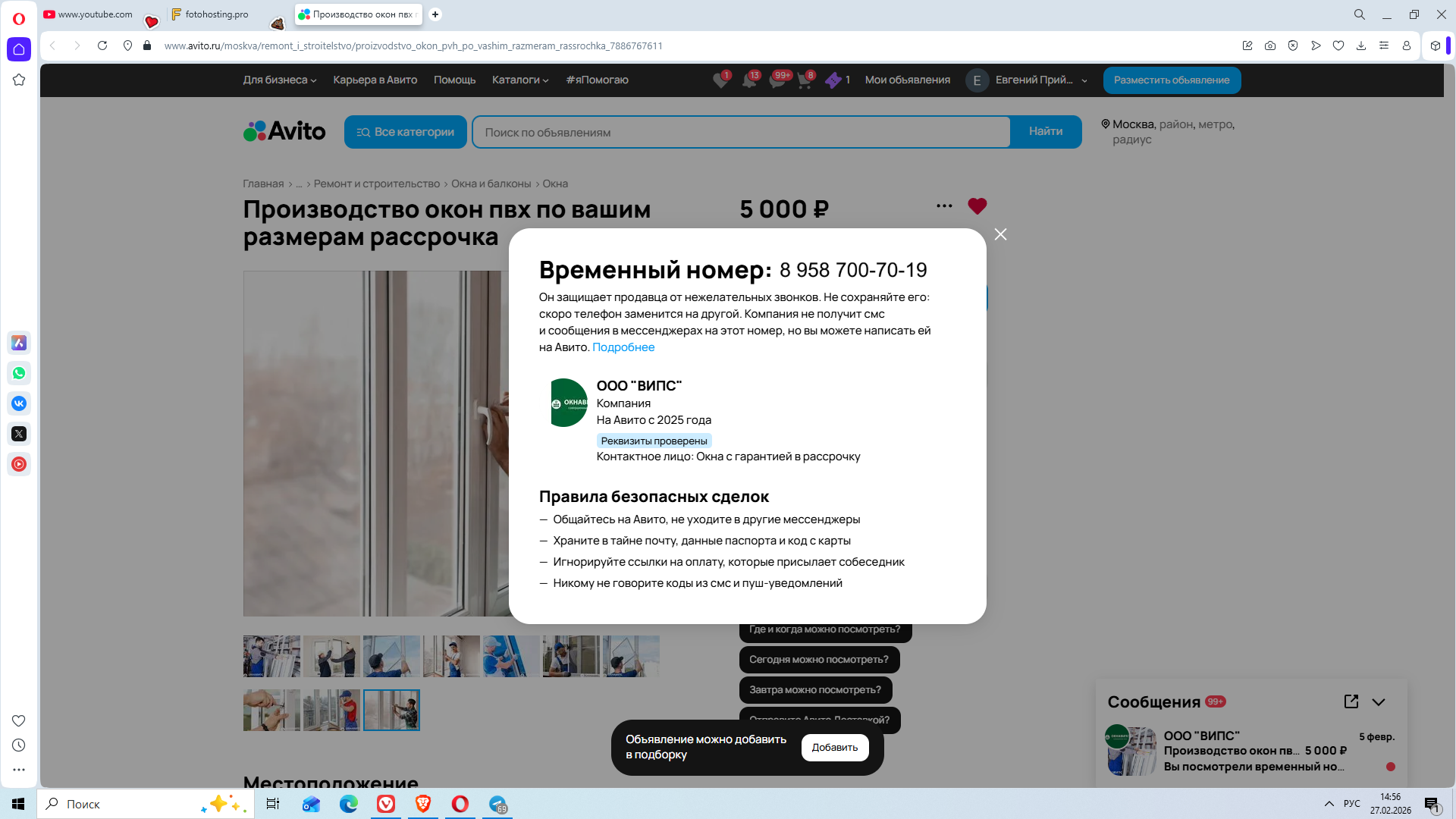Open Opera history clock icon
The image size is (1456, 819).
[x=19, y=745]
